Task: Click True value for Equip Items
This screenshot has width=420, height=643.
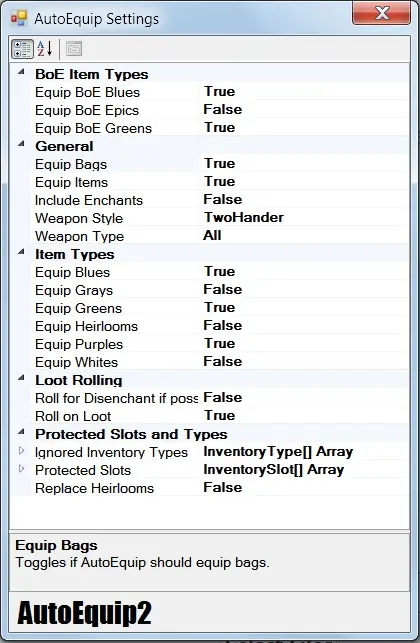Action: click(x=219, y=182)
